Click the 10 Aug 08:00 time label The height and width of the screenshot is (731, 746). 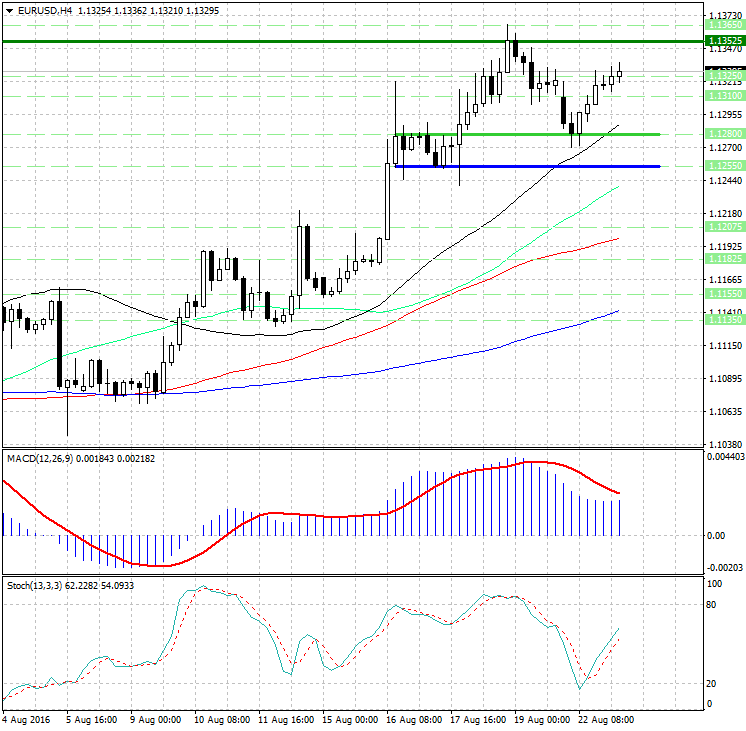[x=222, y=720]
